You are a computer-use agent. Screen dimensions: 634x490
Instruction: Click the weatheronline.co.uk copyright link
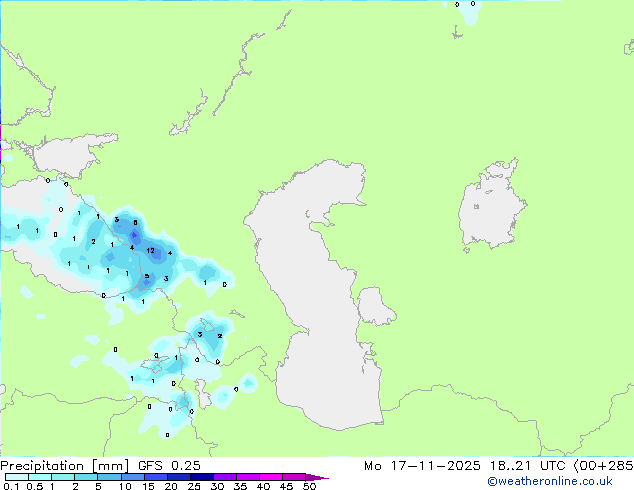550,482
